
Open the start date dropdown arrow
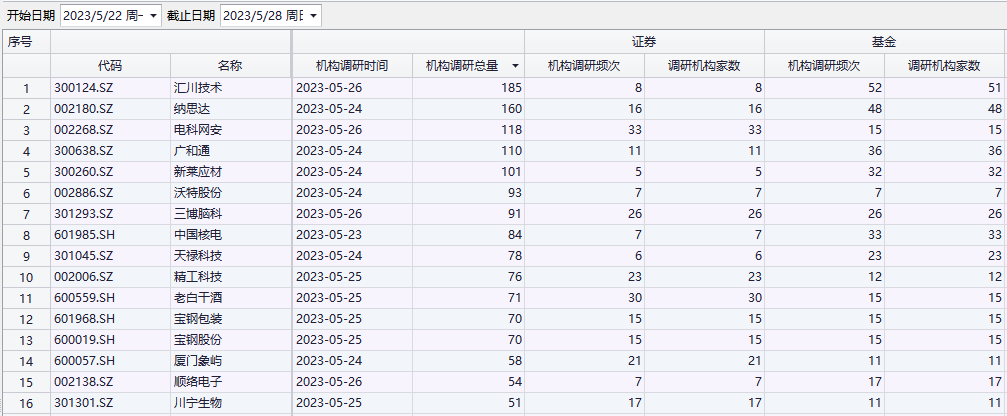coord(153,16)
